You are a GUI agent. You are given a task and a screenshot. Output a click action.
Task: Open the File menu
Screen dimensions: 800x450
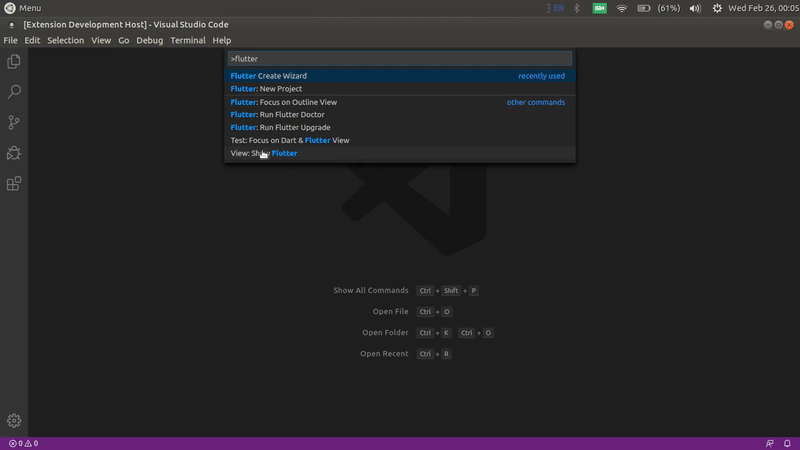pos(10,40)
